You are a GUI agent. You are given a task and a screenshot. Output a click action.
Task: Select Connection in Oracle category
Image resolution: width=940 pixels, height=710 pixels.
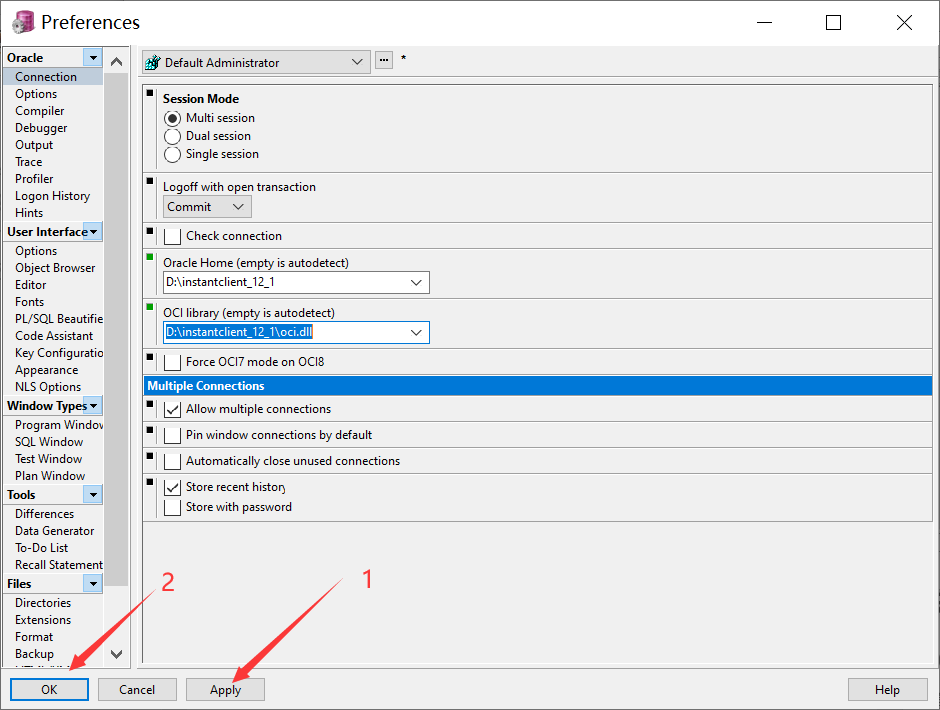pyautogui.click(x=46, y=77)
